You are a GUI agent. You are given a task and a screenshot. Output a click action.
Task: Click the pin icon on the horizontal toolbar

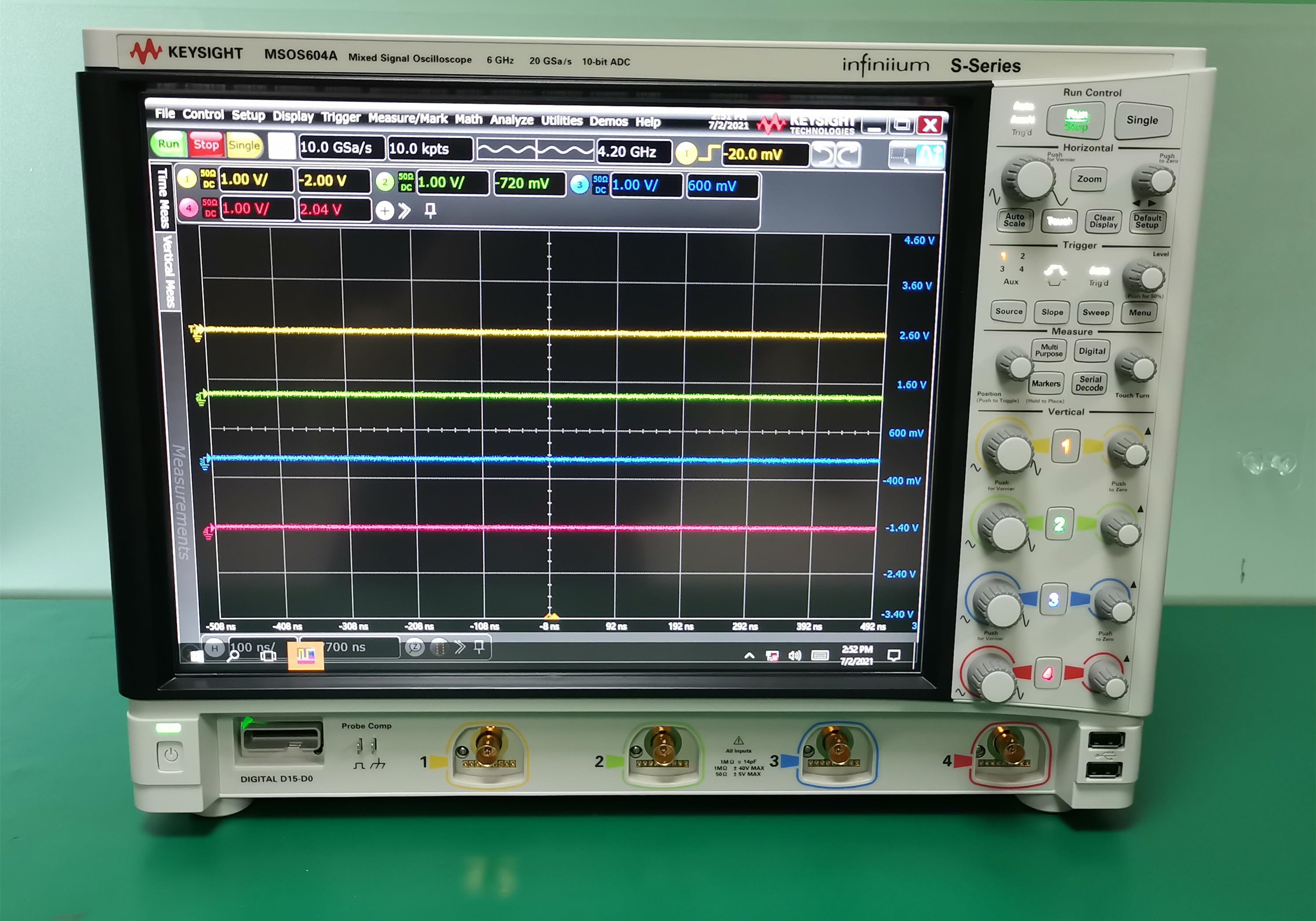click(x=479, y=647)
